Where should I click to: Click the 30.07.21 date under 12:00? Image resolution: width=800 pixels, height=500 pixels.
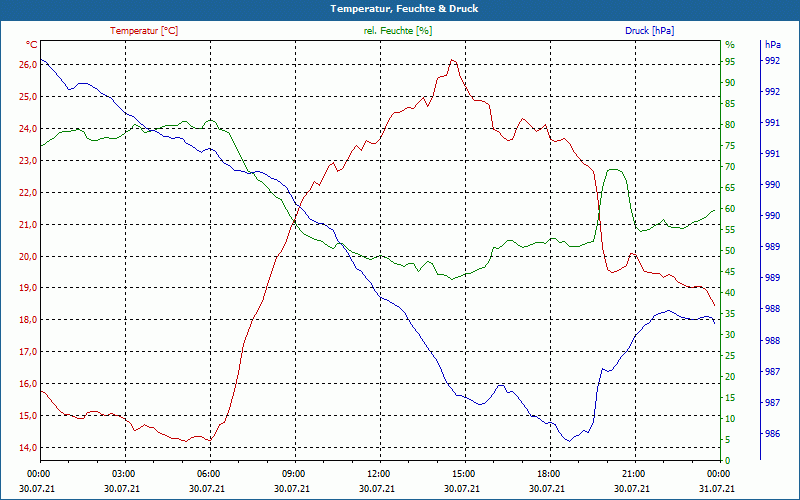pyautogui.click(x=378, y=488)
